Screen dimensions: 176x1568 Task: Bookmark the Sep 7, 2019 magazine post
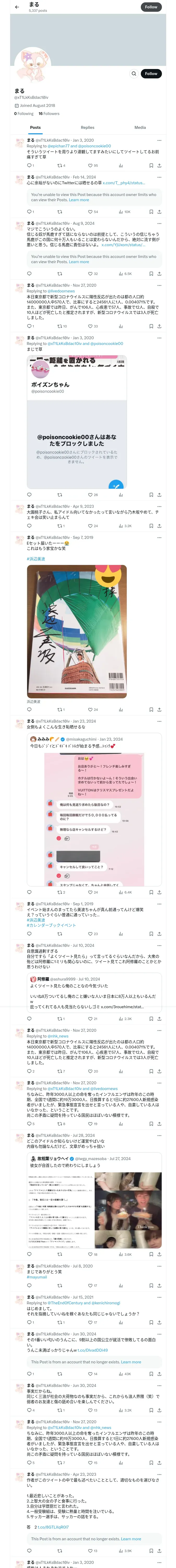[151, 709]
